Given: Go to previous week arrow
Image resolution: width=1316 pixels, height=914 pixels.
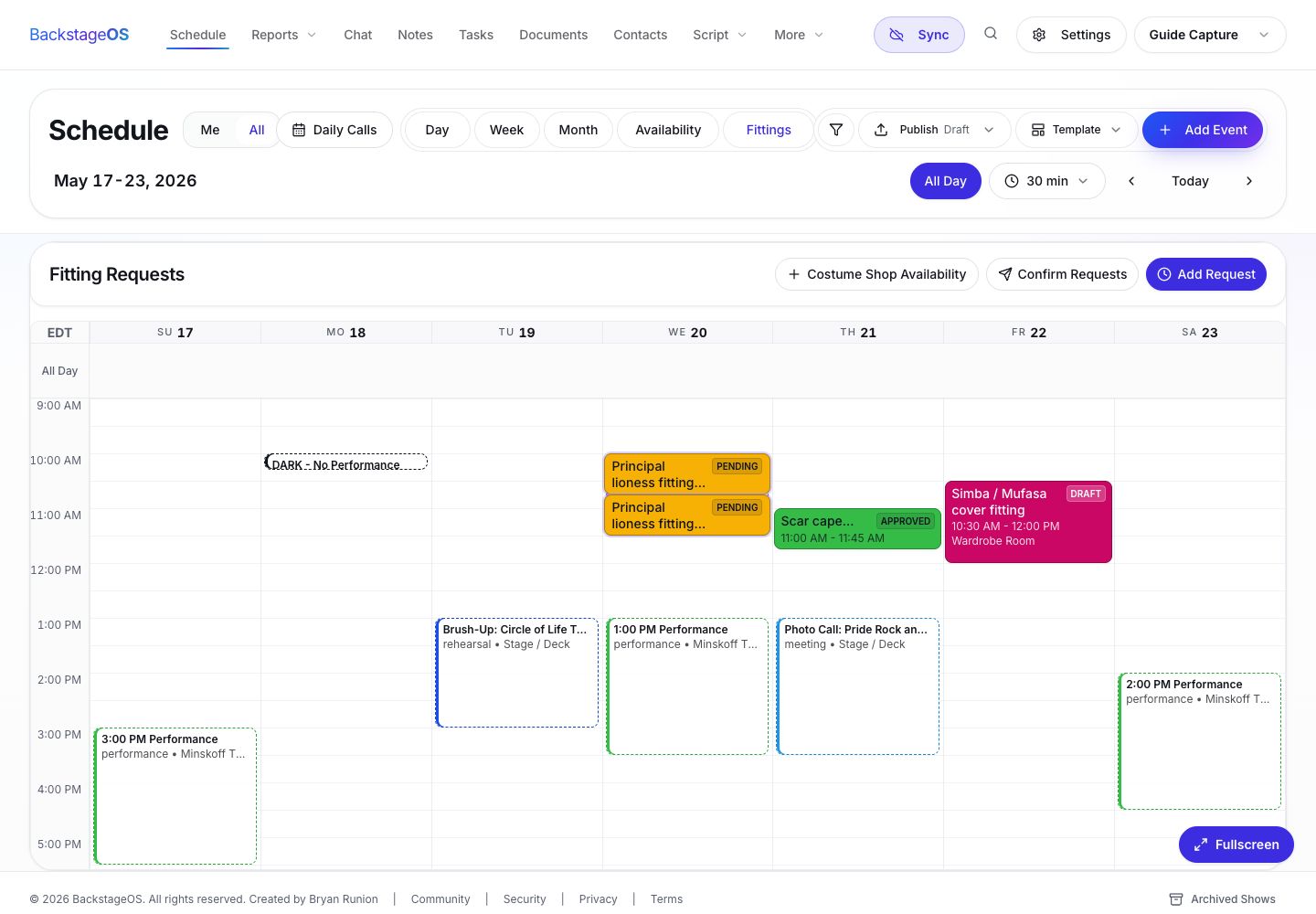Looking at the screenshot, I should (x=1131, y=181).
